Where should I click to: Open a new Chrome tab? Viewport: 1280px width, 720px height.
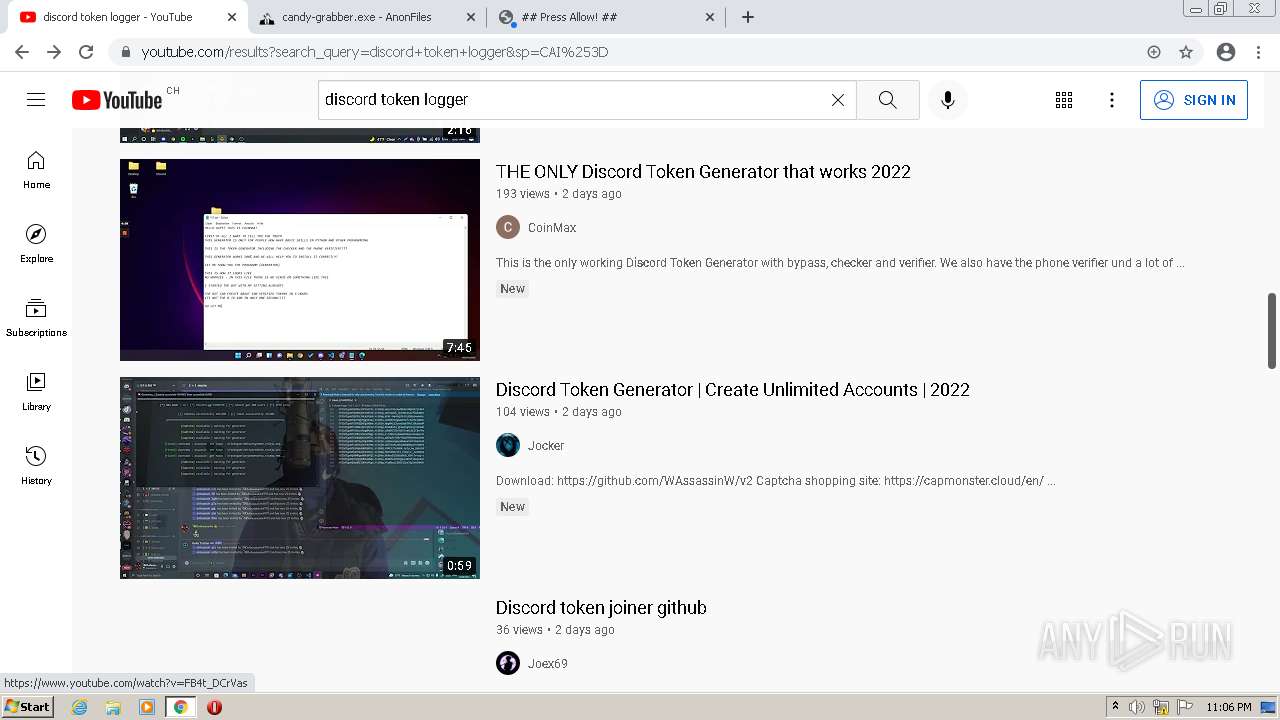pyautogui.click(x=748, y=17)
